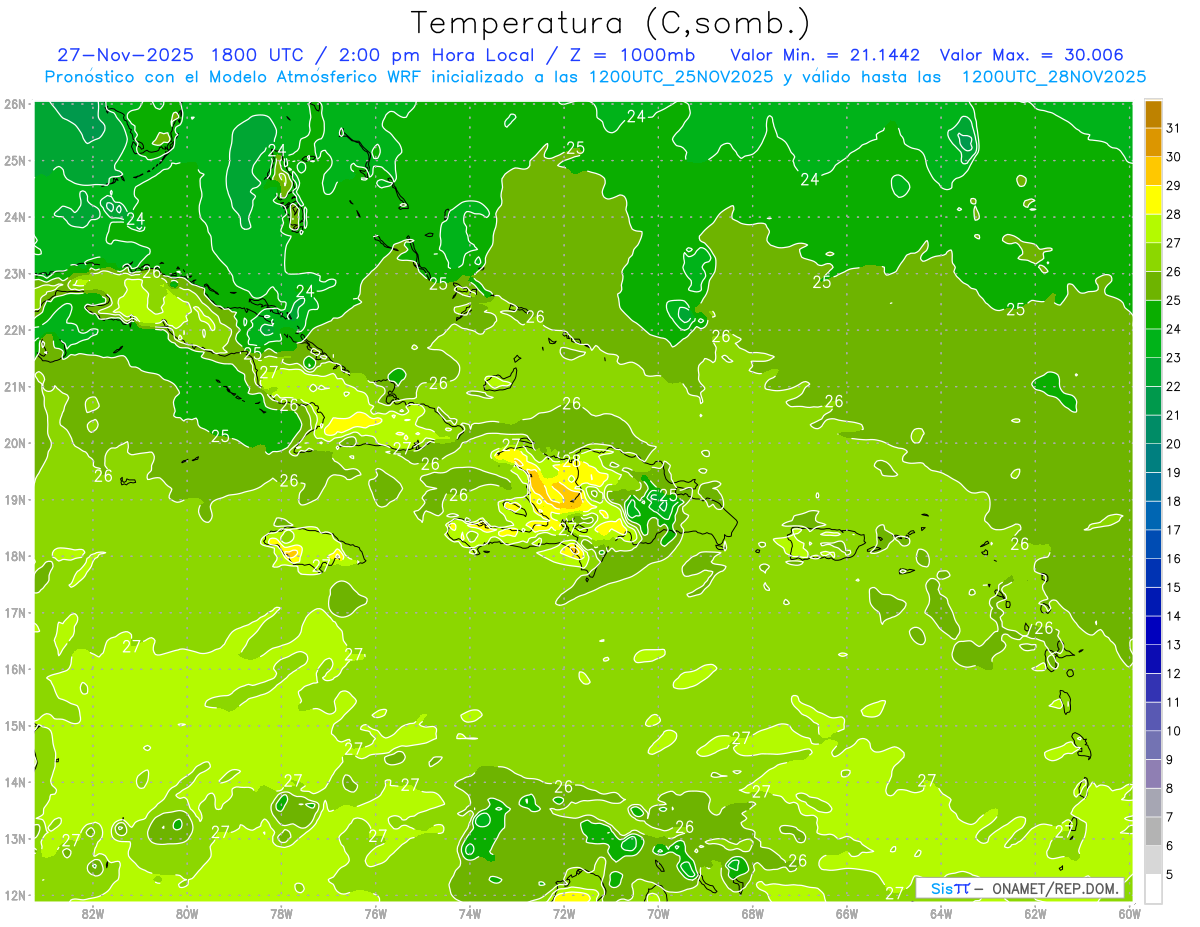Click the 'Sis' logo text in credit box
The height and width of the screenshot is (927, 1200).
(x=941, y=888)
